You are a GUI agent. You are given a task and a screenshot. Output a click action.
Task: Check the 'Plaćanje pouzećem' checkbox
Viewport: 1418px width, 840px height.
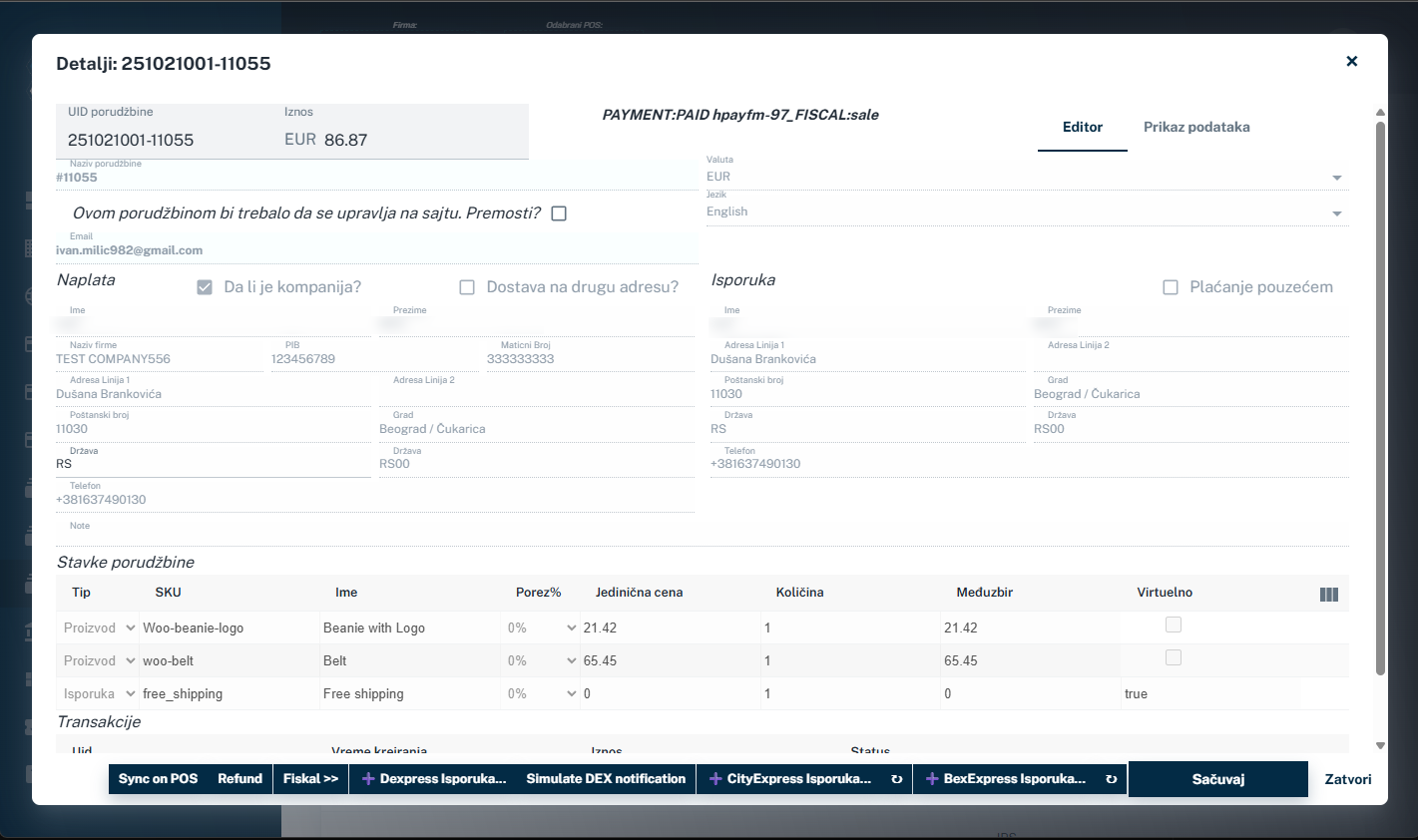click(1171, 287)
